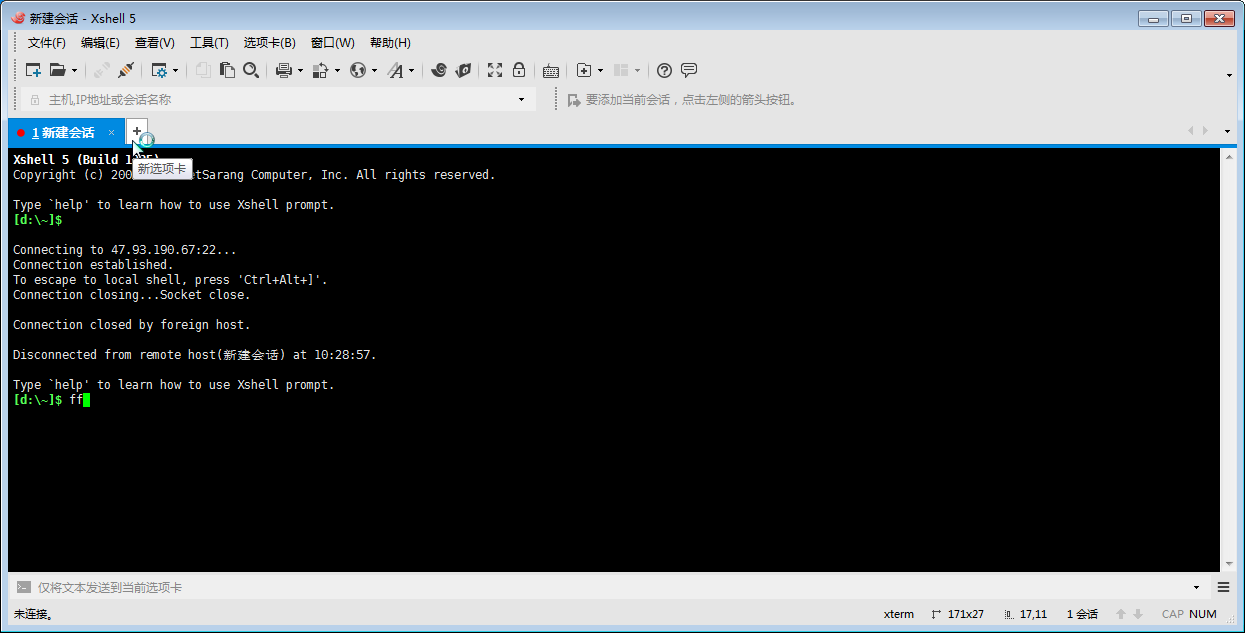Click the Full Screen toolbar icon
The image size is (1245, 633).
click(x=495, y=70)
